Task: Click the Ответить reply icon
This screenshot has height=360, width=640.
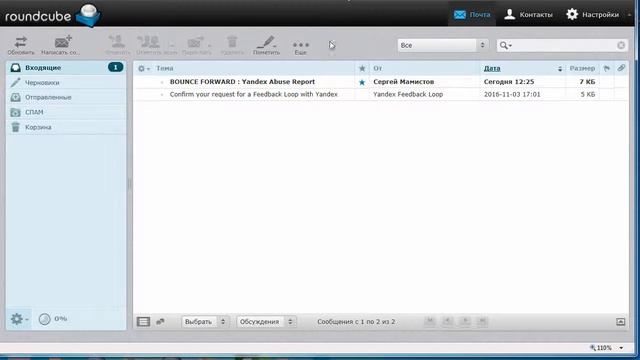Action: click(x=117, y=42)
